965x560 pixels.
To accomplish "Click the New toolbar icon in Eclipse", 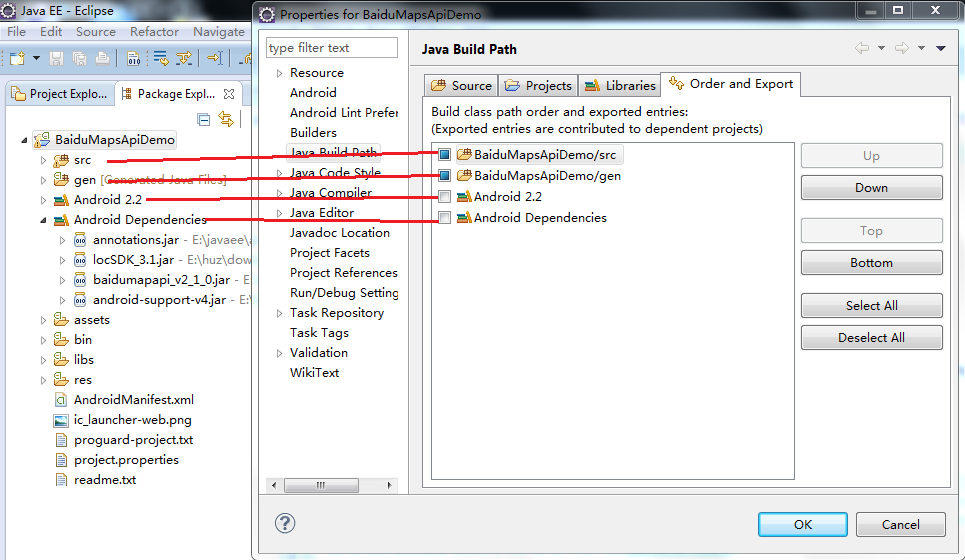I will click(x=17, y=58).
